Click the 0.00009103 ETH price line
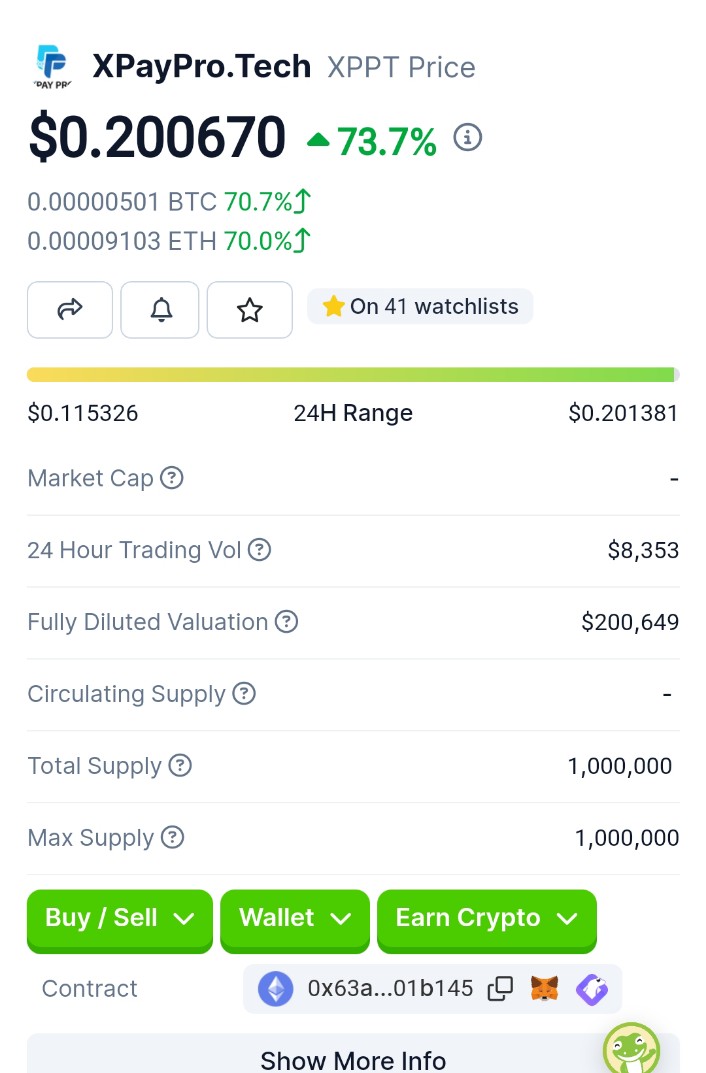This screenshot has height=1073, width=706. tap(168, 241)
